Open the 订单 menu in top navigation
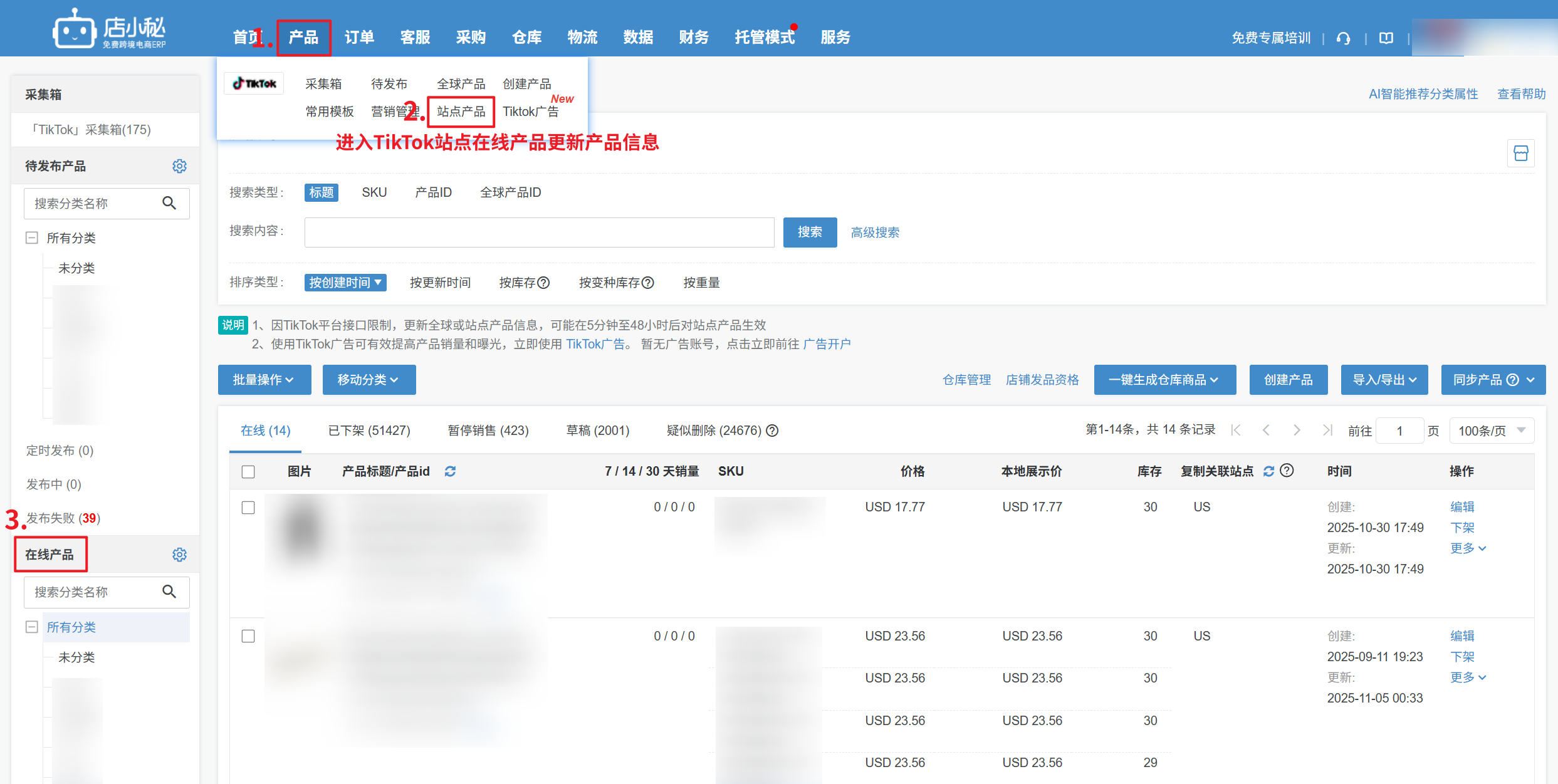This screenshot has height=784, width=1558. (359, 38)
